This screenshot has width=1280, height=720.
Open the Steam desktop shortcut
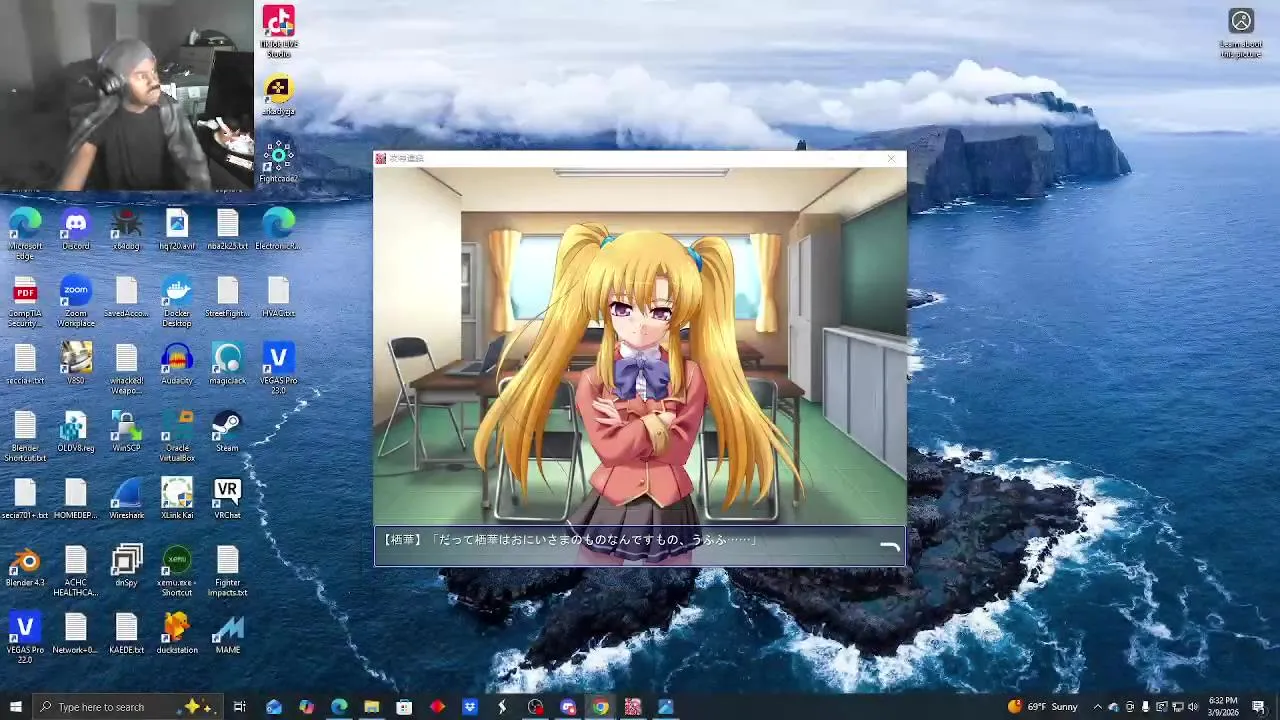point(227,431)
